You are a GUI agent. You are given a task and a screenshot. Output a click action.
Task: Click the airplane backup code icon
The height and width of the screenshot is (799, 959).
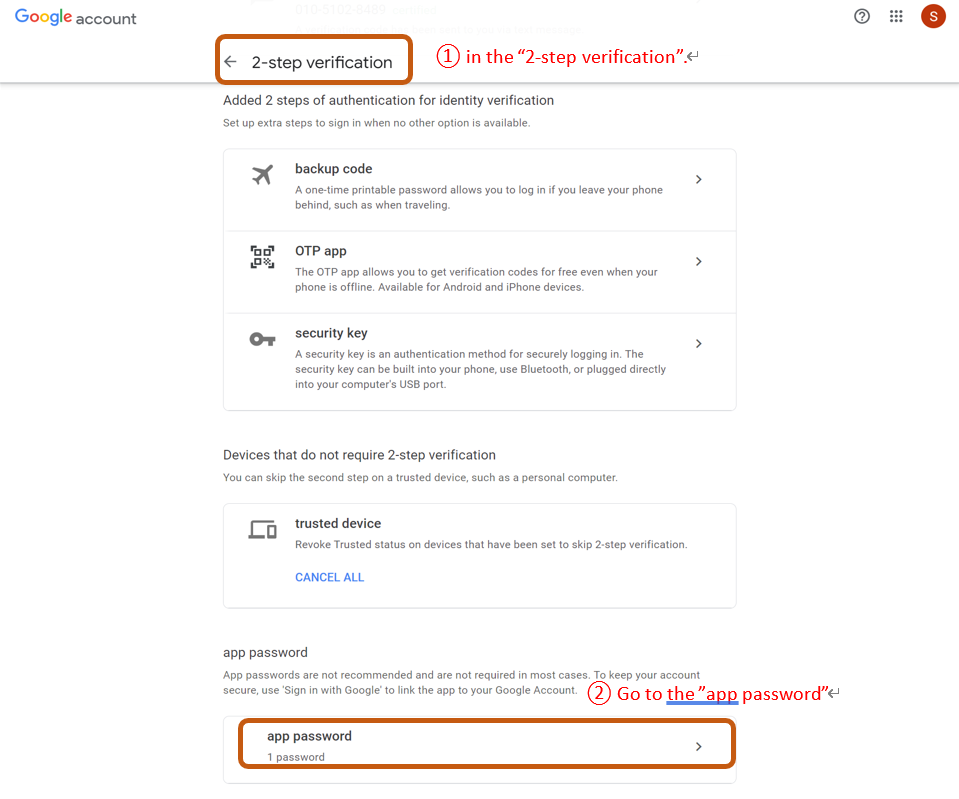tap(262, 175)
